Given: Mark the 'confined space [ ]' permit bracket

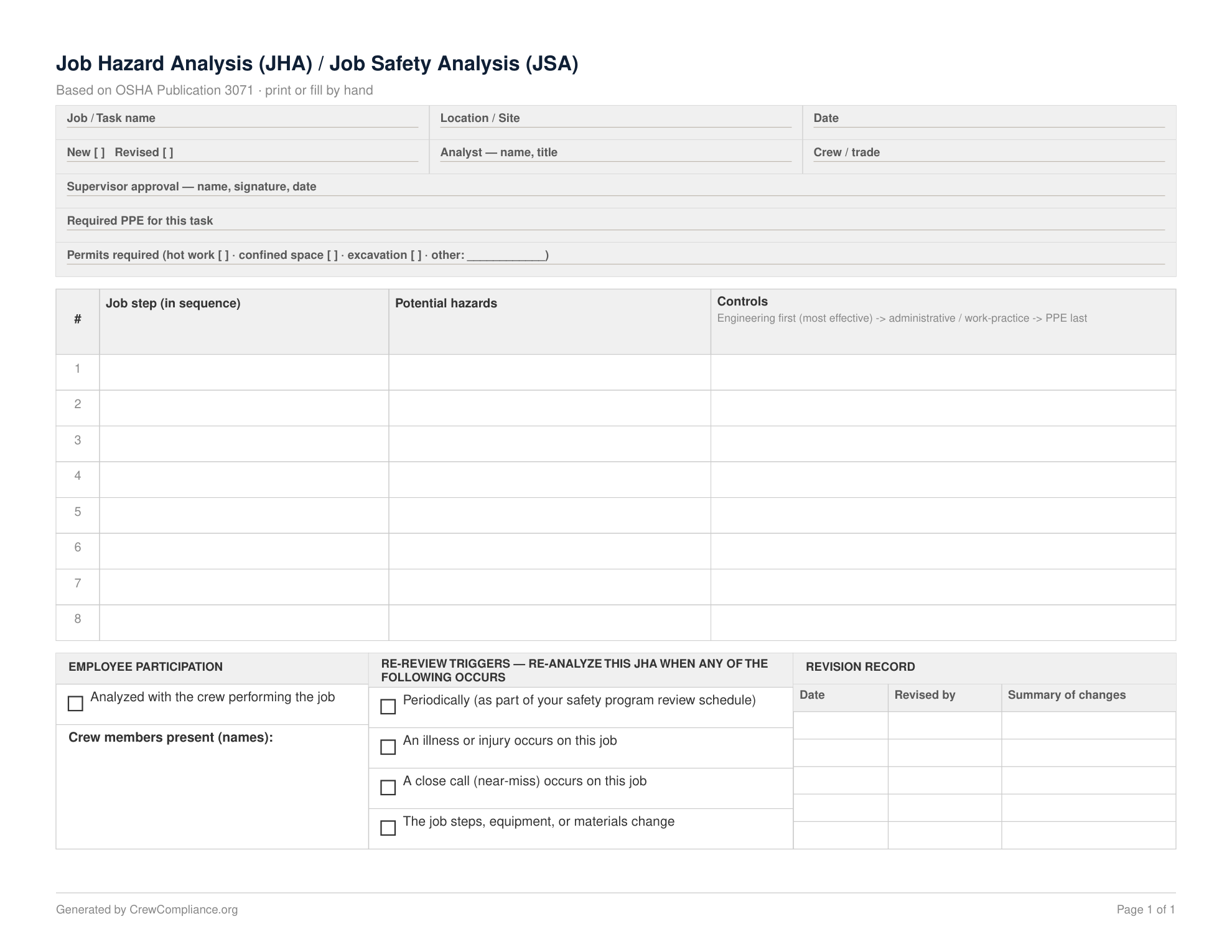Looking at the screenshot, I should pyautogui.click(x=332, y=255).
